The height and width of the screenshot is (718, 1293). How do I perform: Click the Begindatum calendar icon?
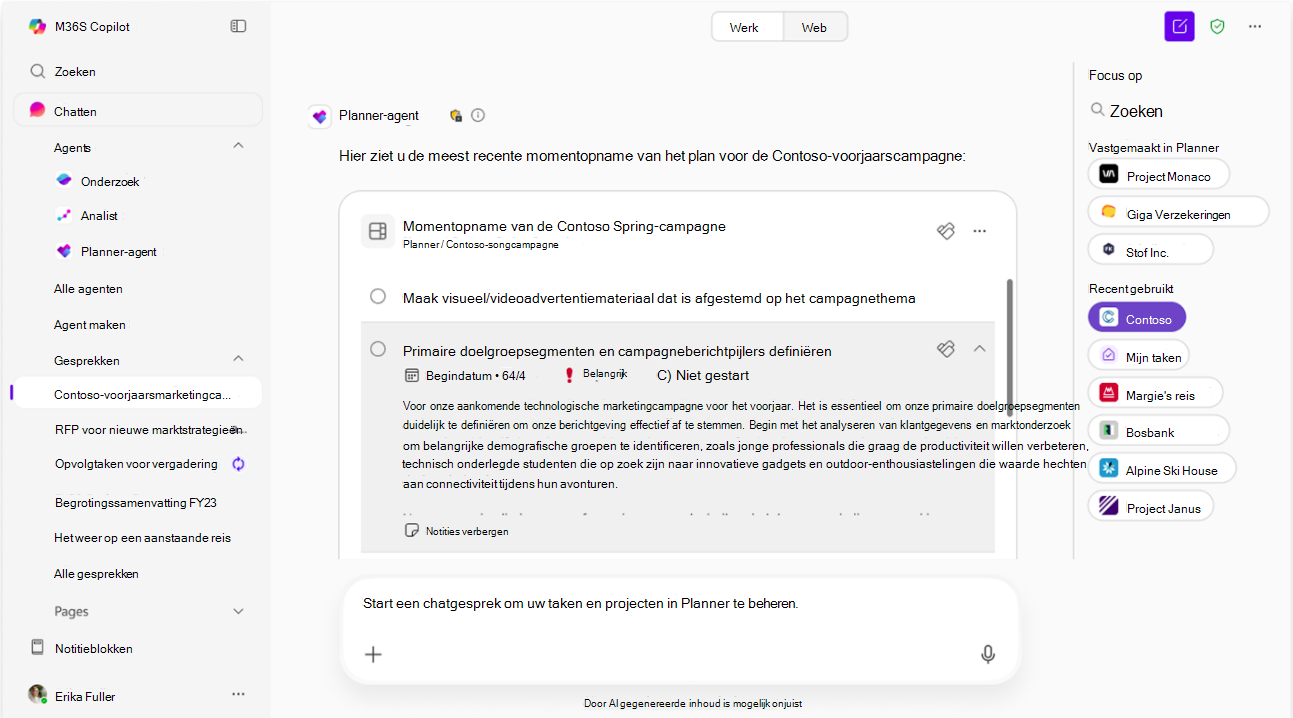click(410, 376)
